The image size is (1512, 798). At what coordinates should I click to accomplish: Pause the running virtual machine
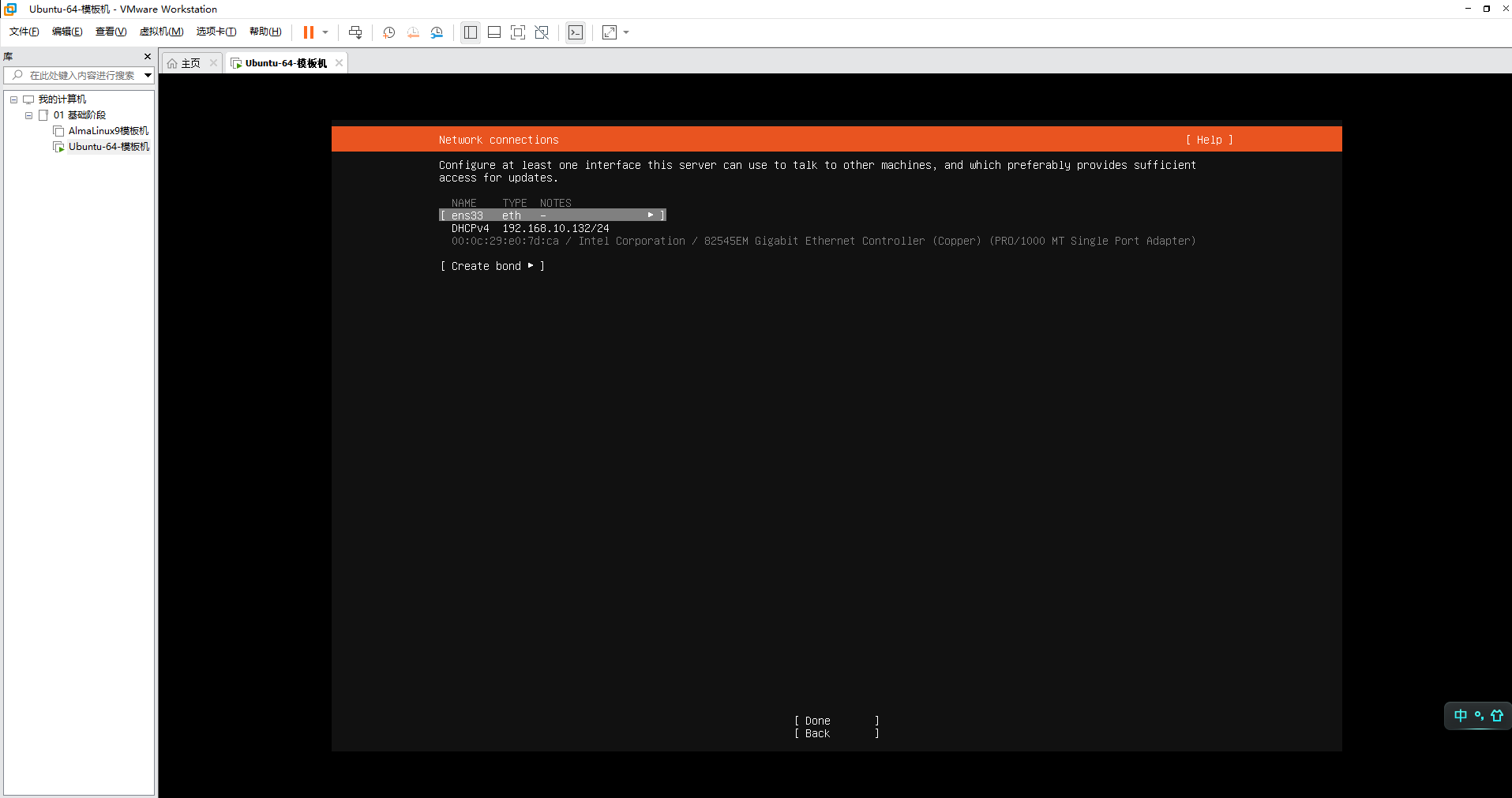(309, 32)
